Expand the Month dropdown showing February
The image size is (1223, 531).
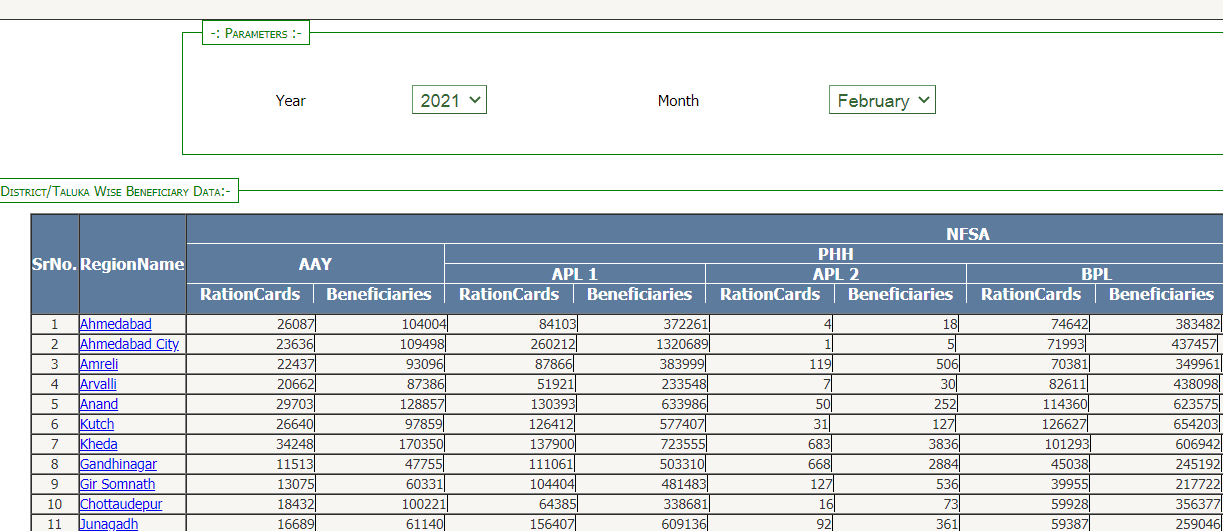click(x=882, y=100)
